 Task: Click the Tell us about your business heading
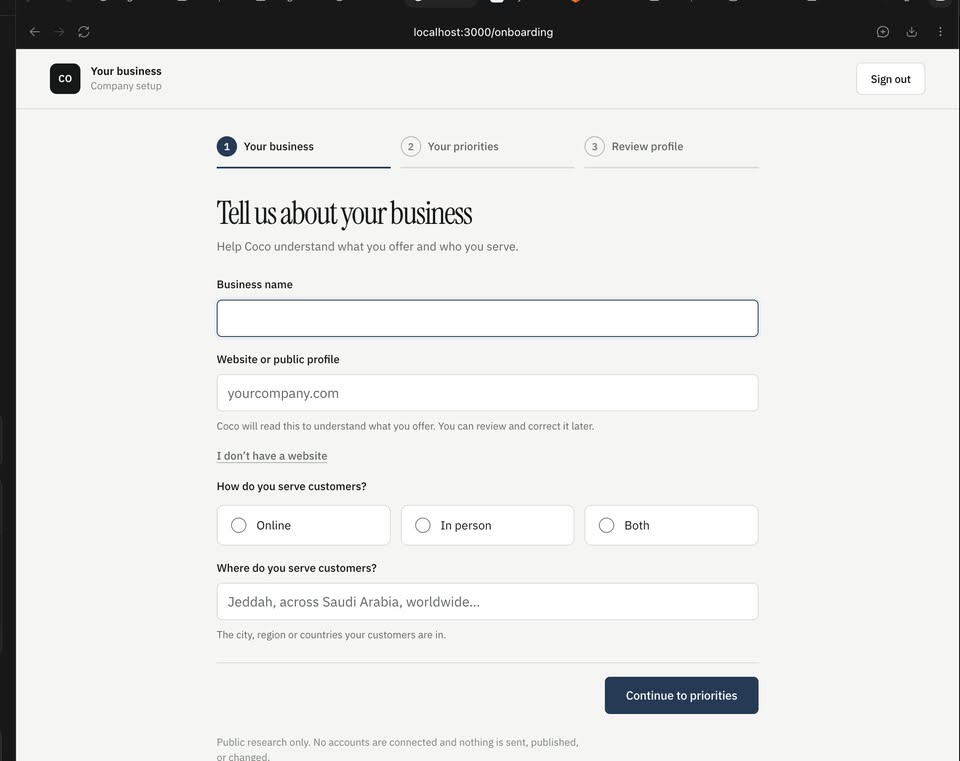344,213
